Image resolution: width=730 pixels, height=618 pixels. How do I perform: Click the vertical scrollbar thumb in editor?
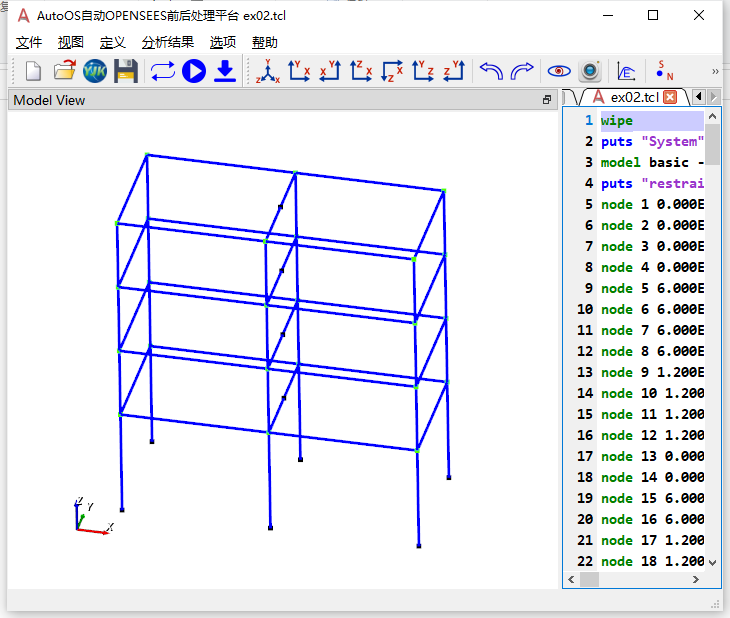click(712, 144)
